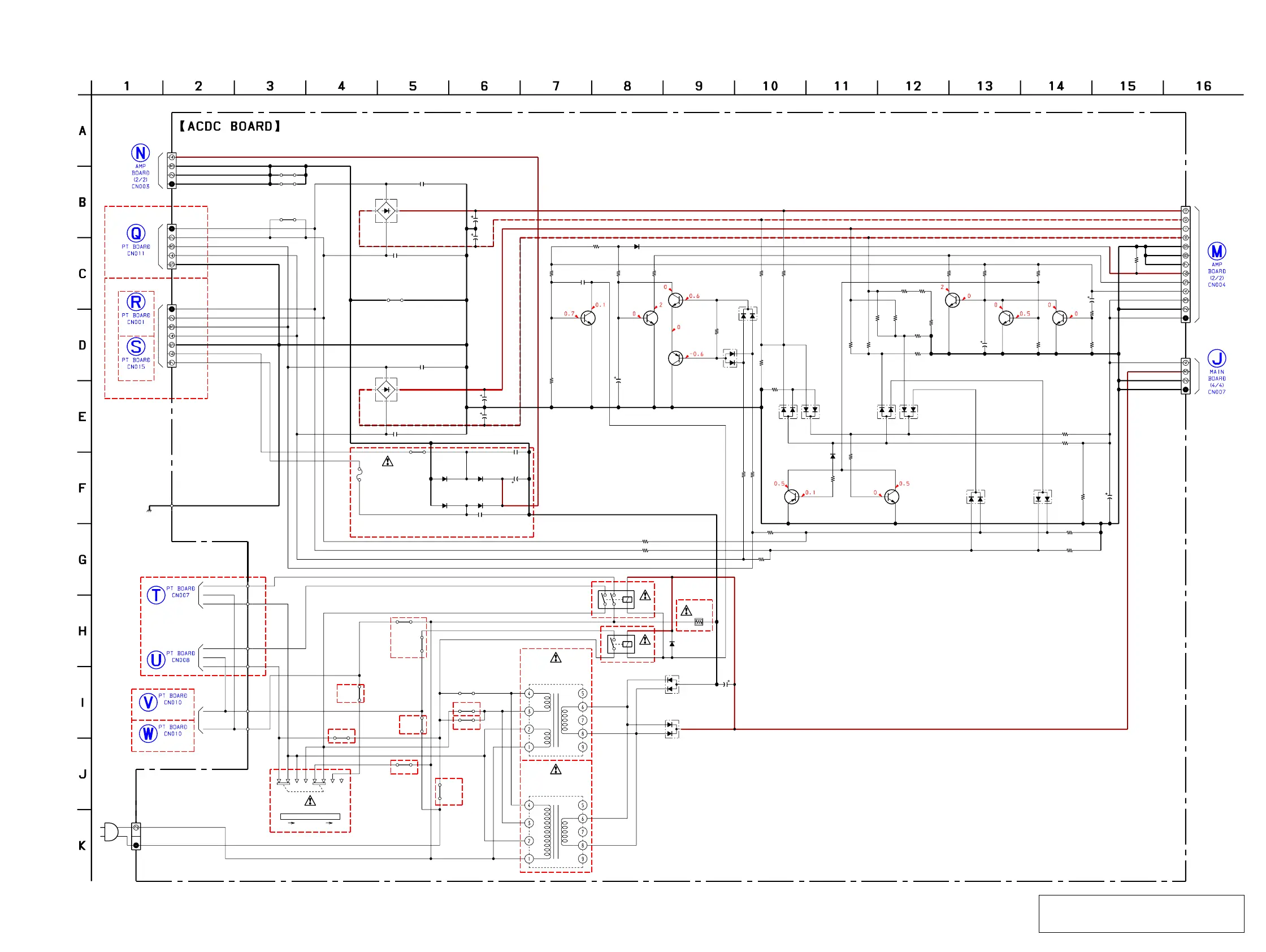Click the circled T marker for CN007
1266x952 pixels.
155,595
